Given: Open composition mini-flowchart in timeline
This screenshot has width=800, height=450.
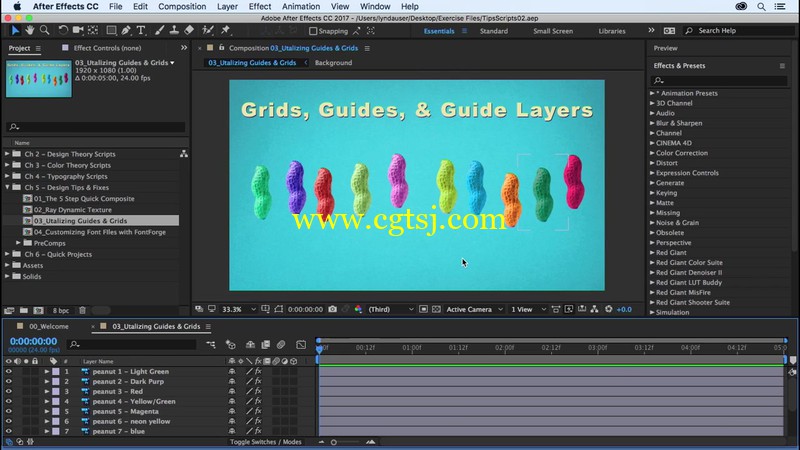Looking at the screenshot, I should [x=211, y=345].
